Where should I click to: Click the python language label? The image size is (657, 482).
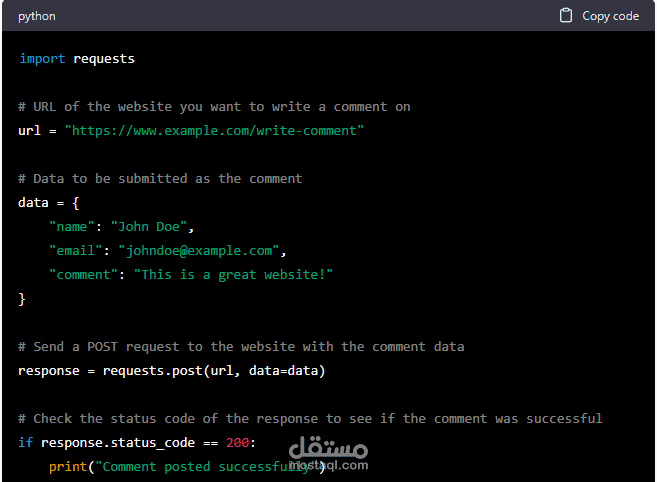tap(37, 16)
